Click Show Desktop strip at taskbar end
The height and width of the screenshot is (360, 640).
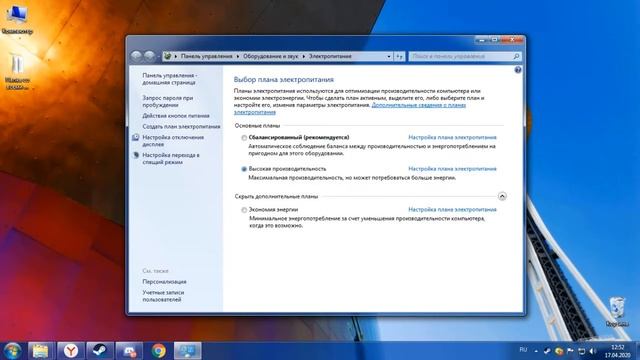point(637,351)
